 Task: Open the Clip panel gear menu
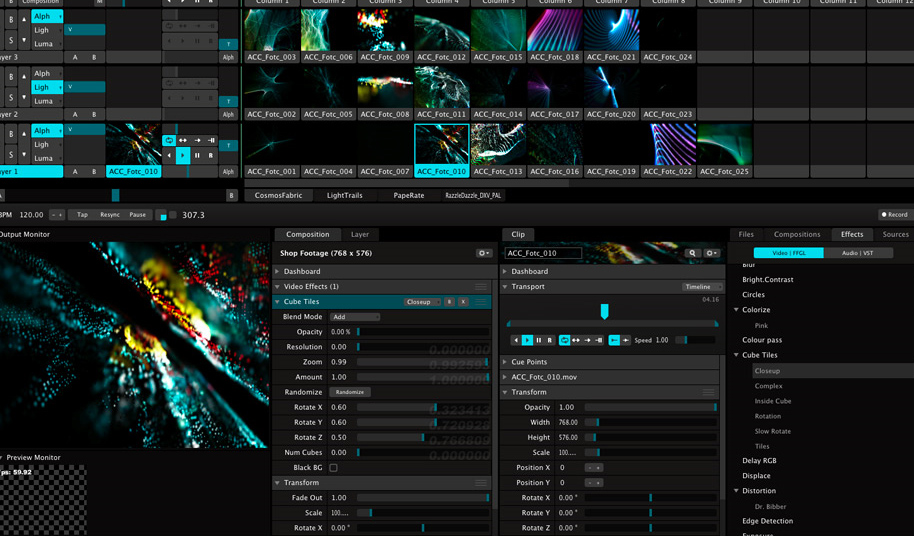click(711, 253)
